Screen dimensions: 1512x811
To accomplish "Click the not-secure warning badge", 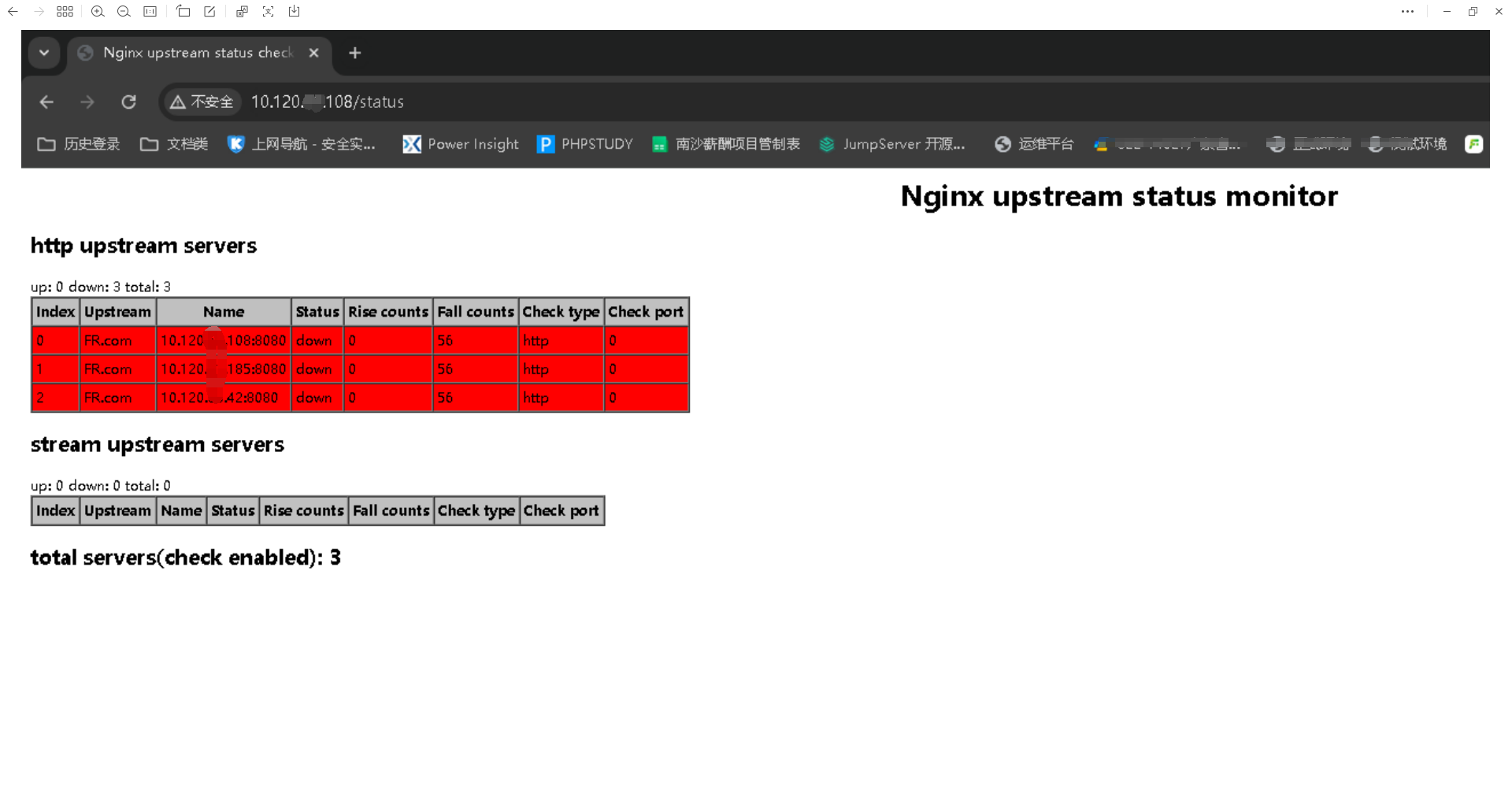I will [x=202, y=102].
